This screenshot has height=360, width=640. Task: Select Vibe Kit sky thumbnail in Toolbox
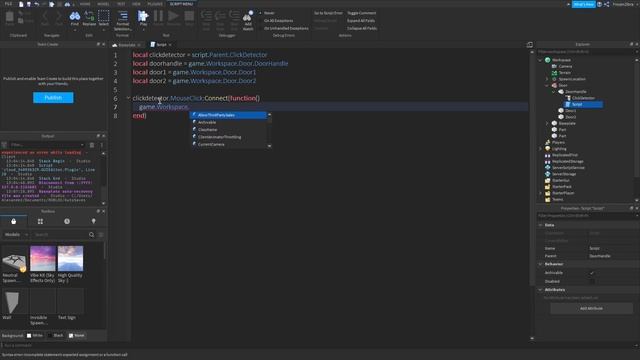(x=43, y=258)
